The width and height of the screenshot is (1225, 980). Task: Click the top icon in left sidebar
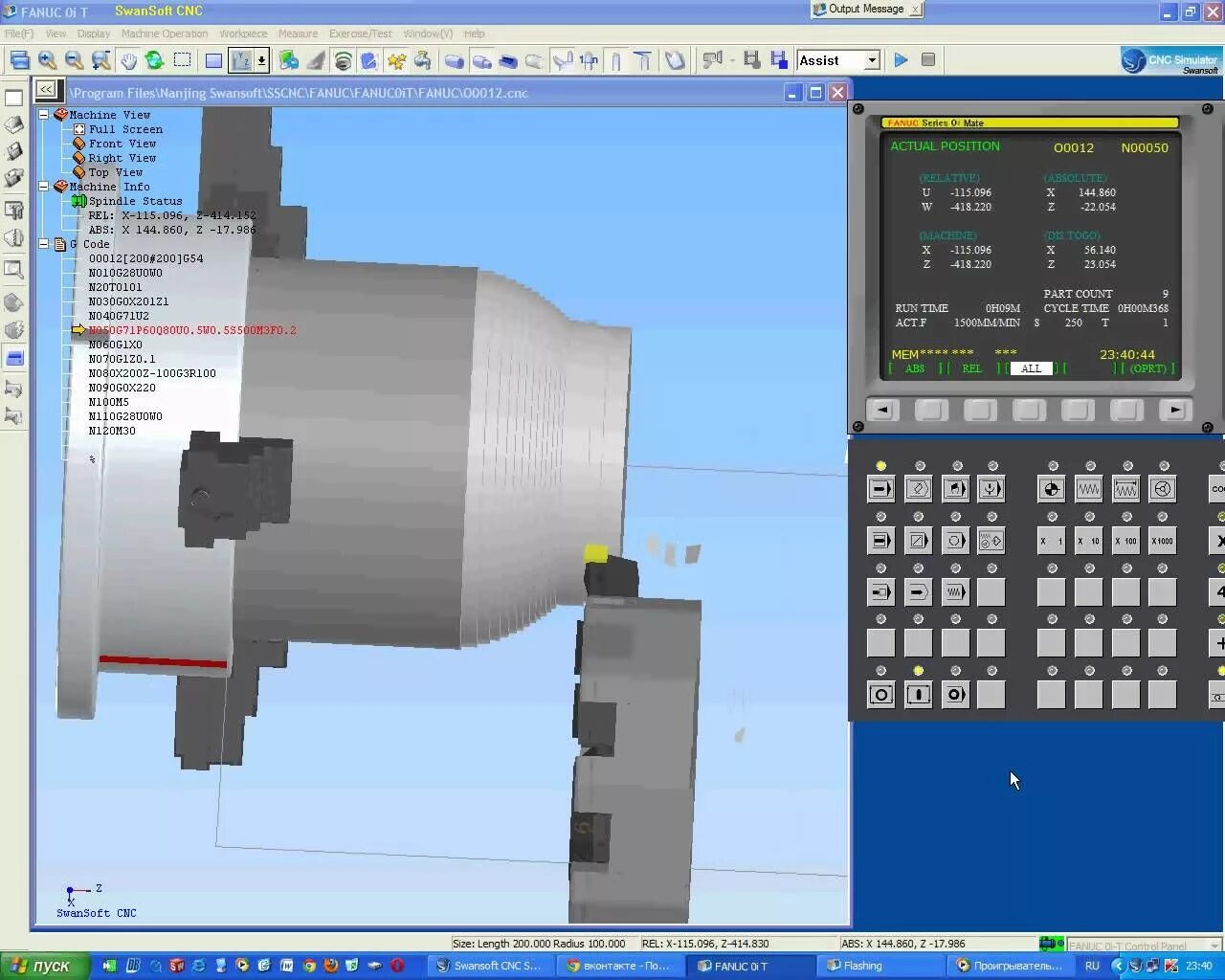point(14,98)
